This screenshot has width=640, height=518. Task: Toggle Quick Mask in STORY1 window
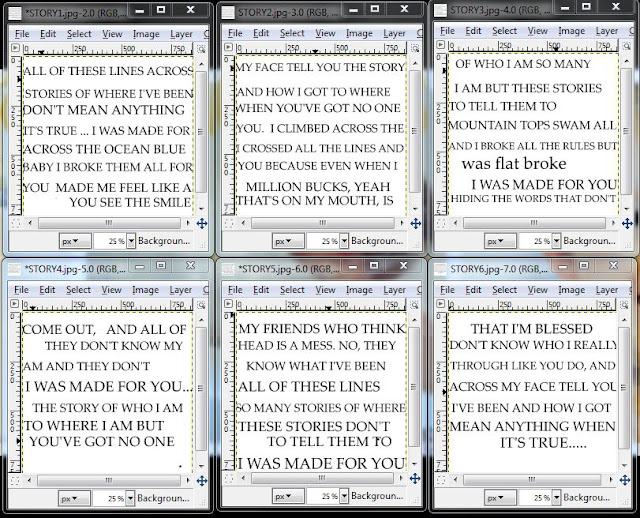coord(16,223)
